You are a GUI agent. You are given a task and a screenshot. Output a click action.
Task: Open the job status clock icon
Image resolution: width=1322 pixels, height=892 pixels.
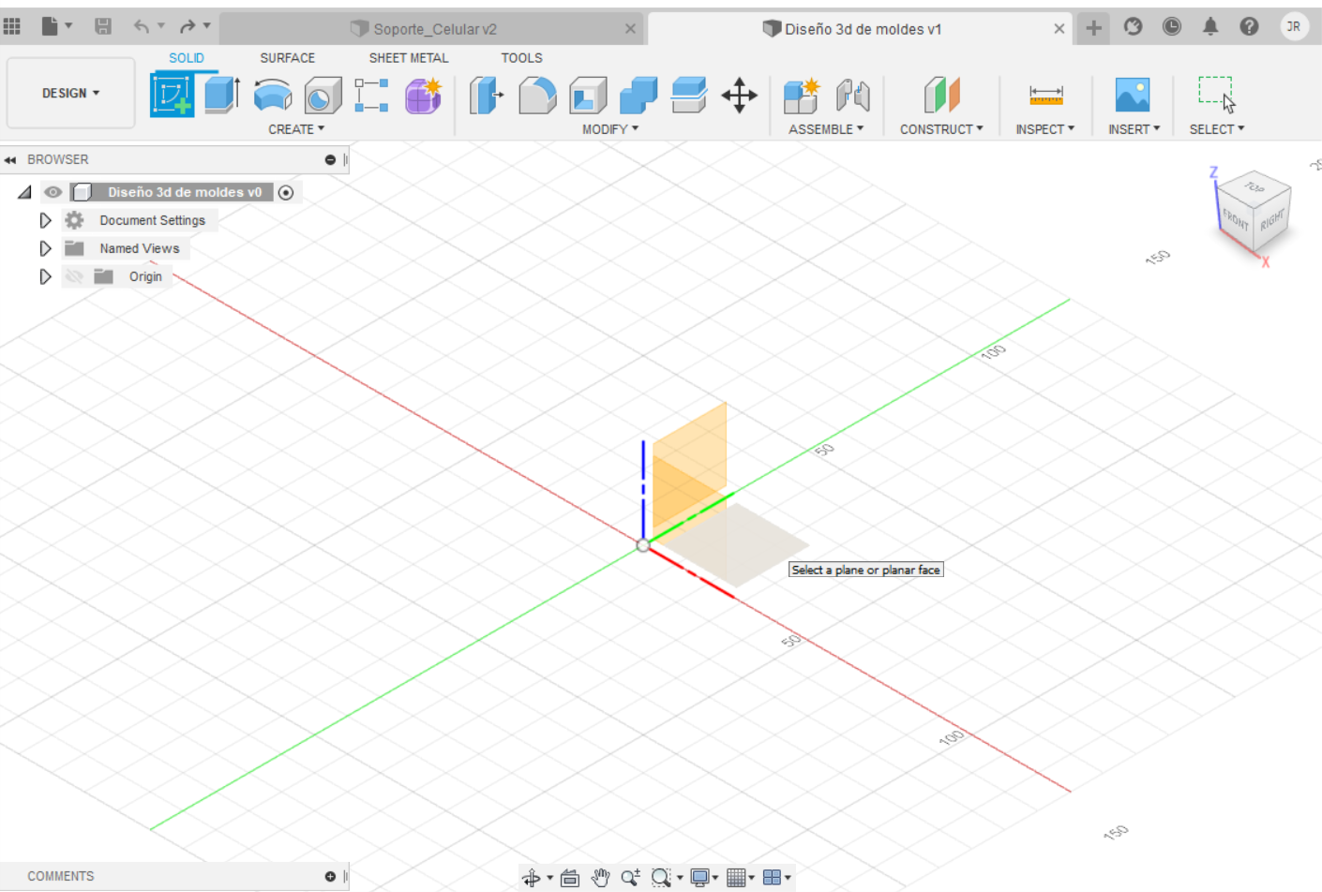pos(1172,27)
